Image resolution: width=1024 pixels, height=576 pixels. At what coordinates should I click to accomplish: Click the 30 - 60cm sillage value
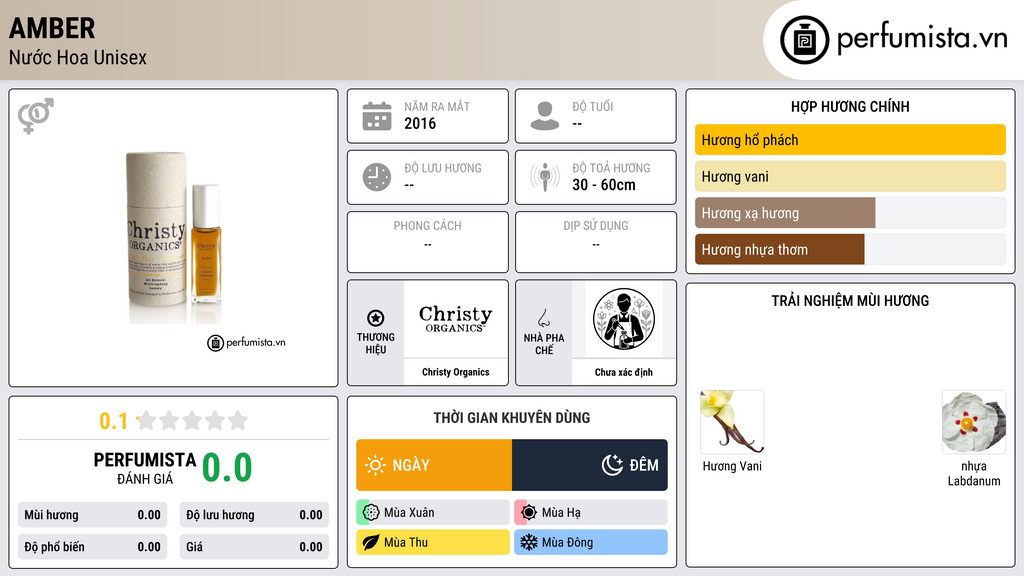click(604, 185)
